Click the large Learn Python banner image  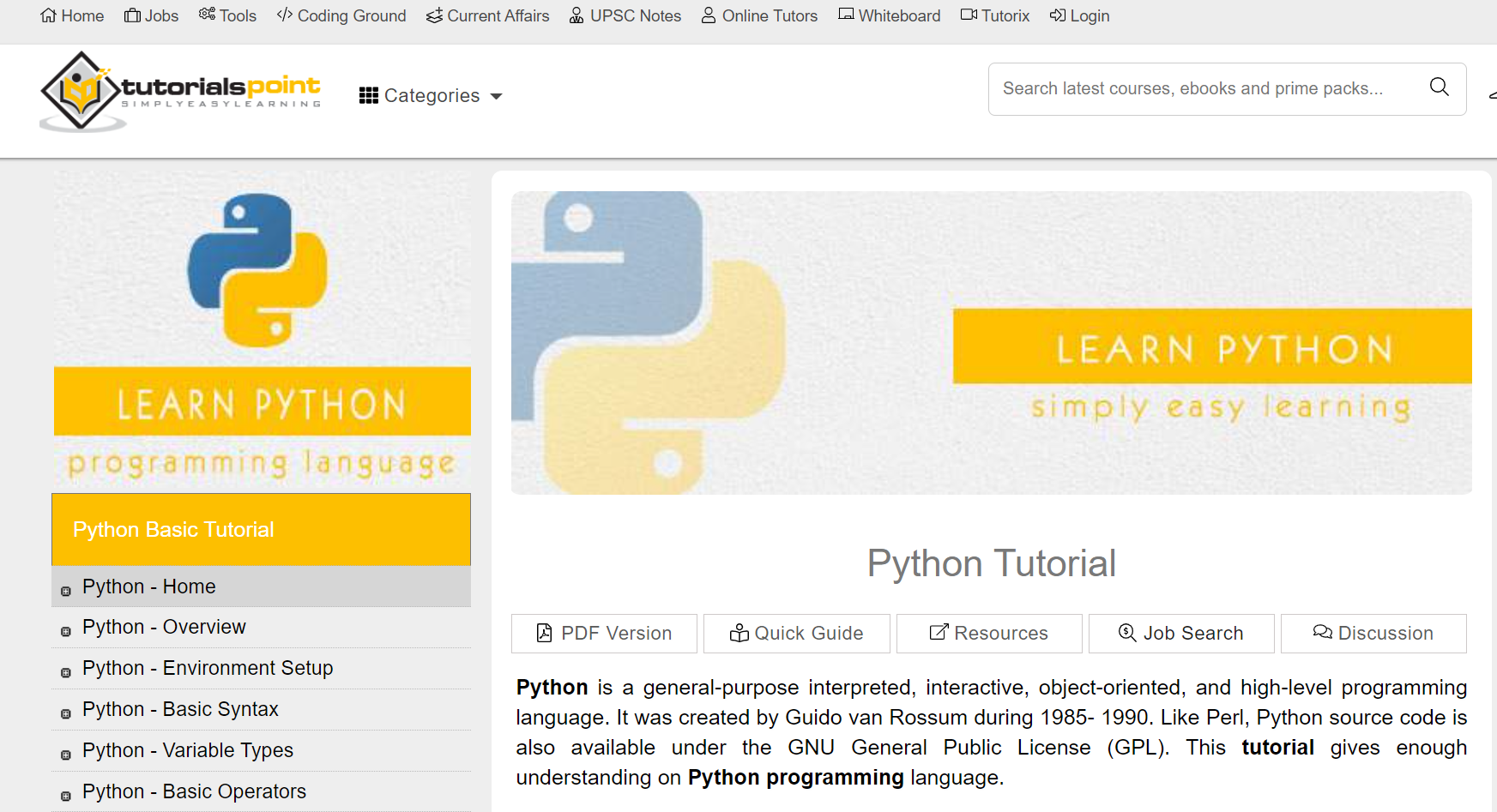click(x=992, y=342)
